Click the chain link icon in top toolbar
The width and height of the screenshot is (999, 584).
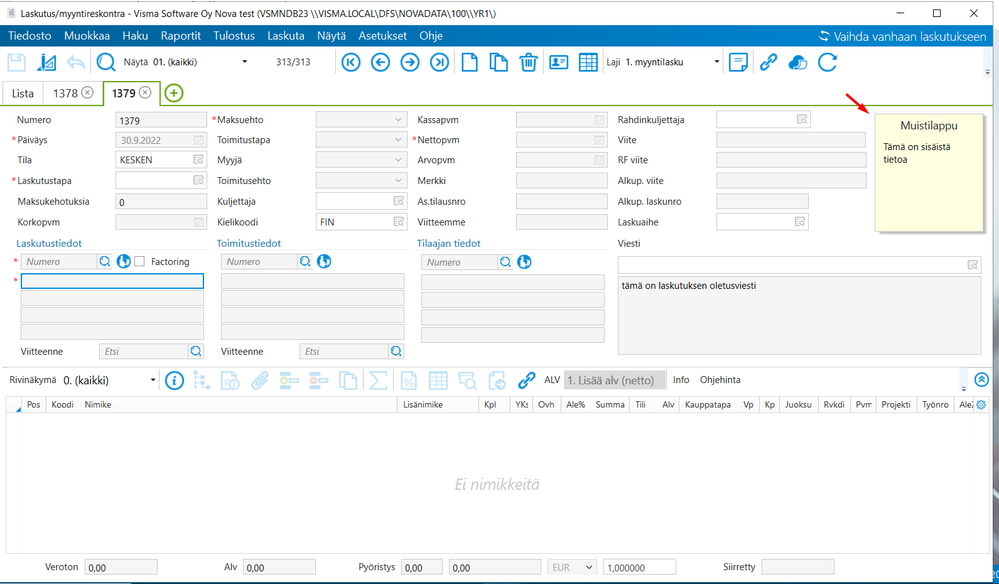tap(768, 62)
